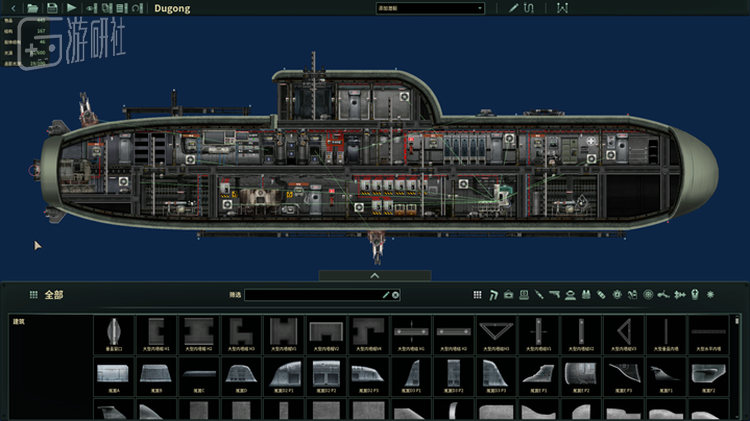Clear the filter using the X button
This screenshot has height=421, width=750.
(x=396, y=295)
